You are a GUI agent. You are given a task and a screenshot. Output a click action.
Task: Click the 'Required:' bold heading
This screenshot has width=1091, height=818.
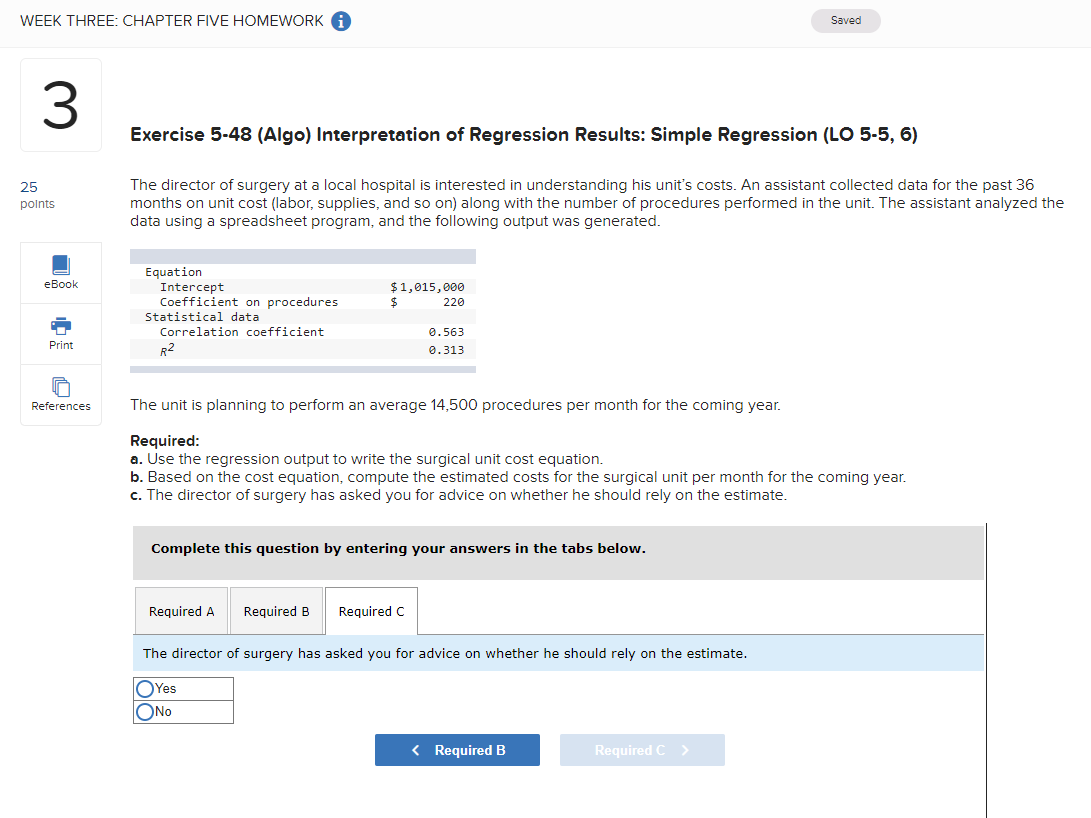click(165, 441)
